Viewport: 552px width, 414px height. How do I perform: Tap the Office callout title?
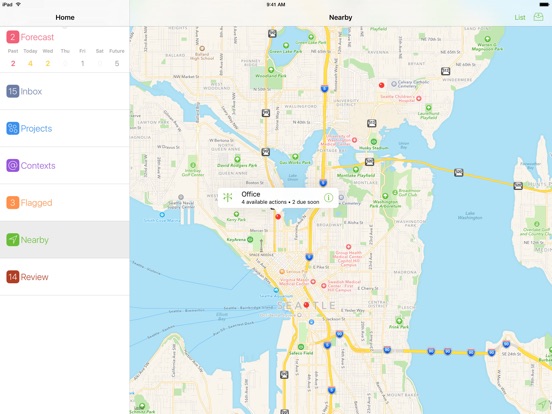pyautogui.click(x=251, y=194)
